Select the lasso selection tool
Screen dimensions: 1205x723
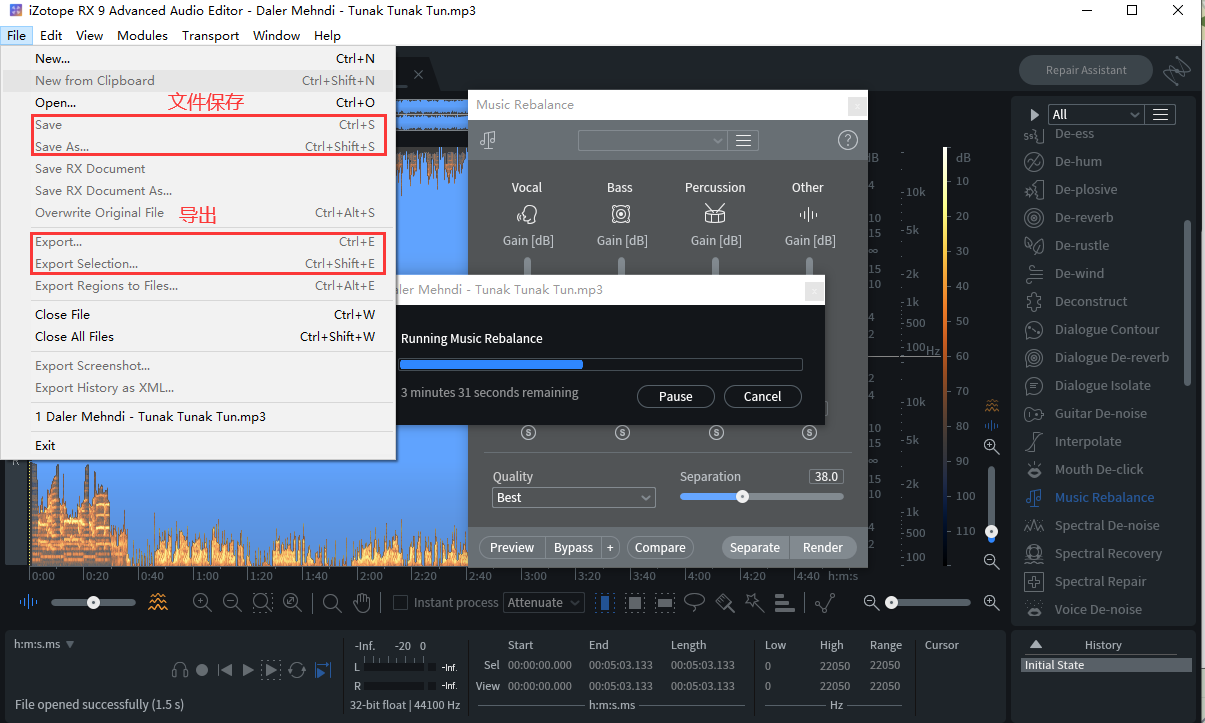point(694,602)
